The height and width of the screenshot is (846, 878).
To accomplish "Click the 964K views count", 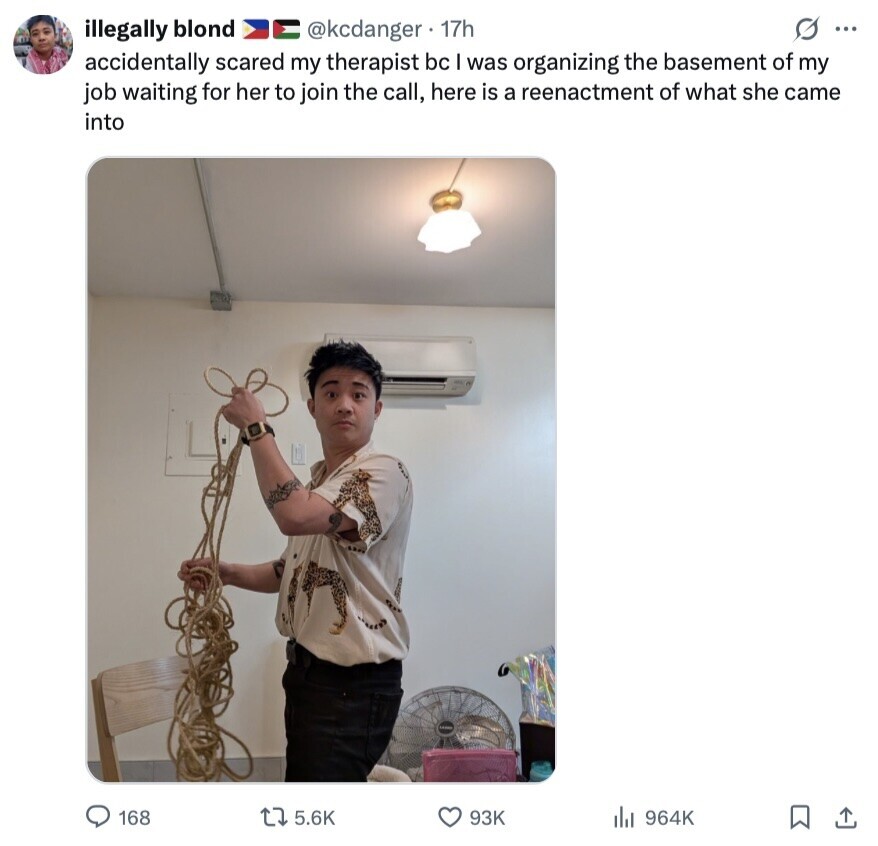I will pyautogui.click(x=669, y=818).
